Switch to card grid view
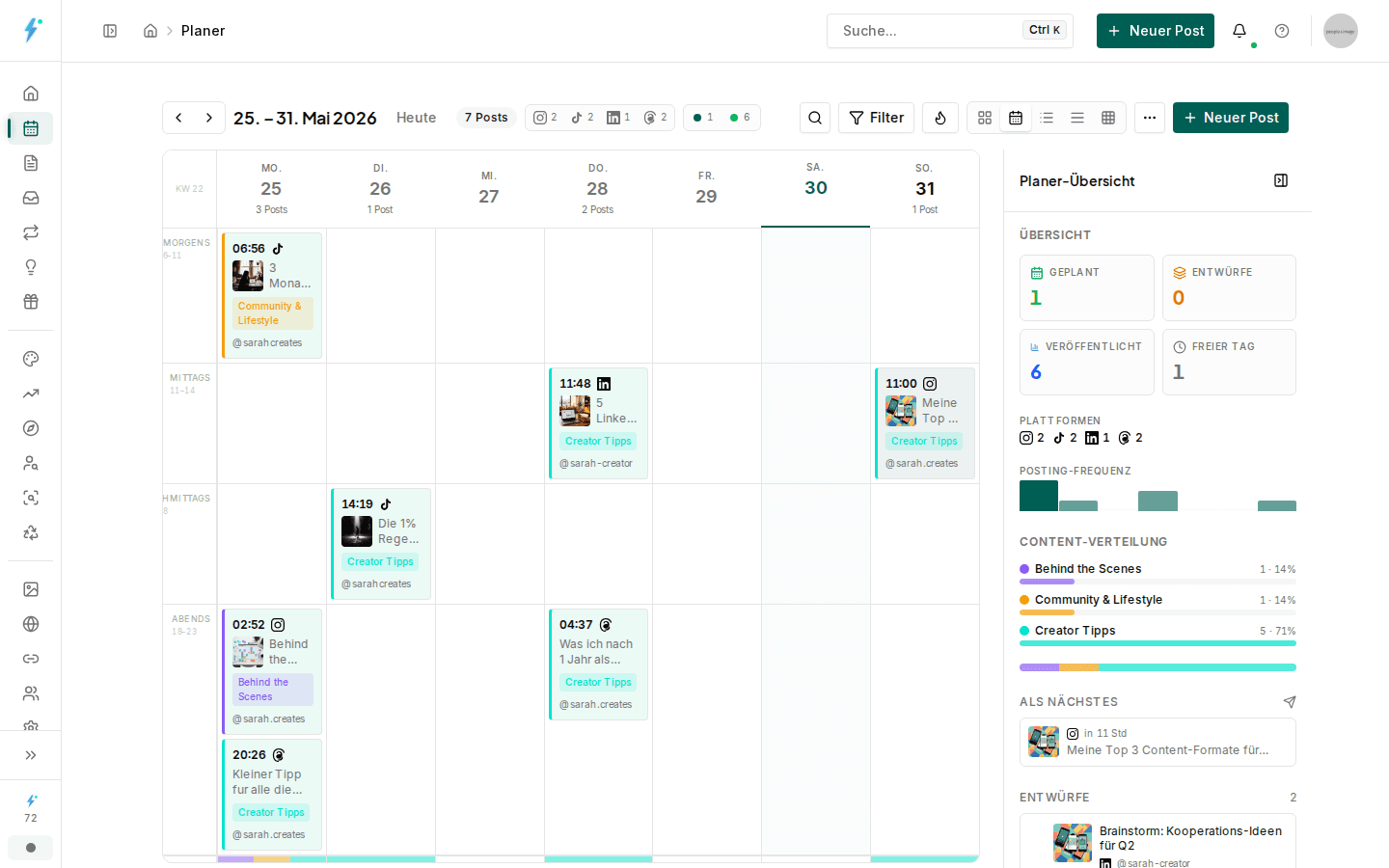The height and width of the screenshot is (868, 1389). tap(985, 118)
